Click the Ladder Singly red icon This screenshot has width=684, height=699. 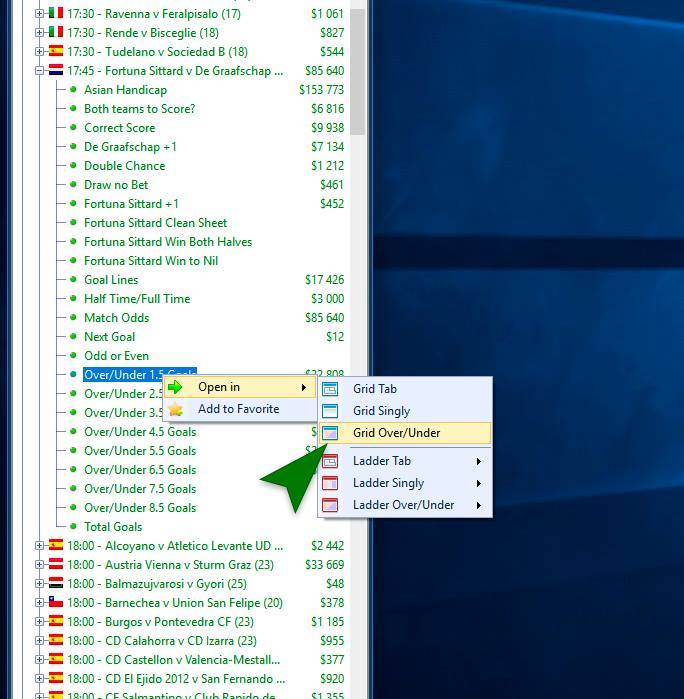click(x=330, y=483)
